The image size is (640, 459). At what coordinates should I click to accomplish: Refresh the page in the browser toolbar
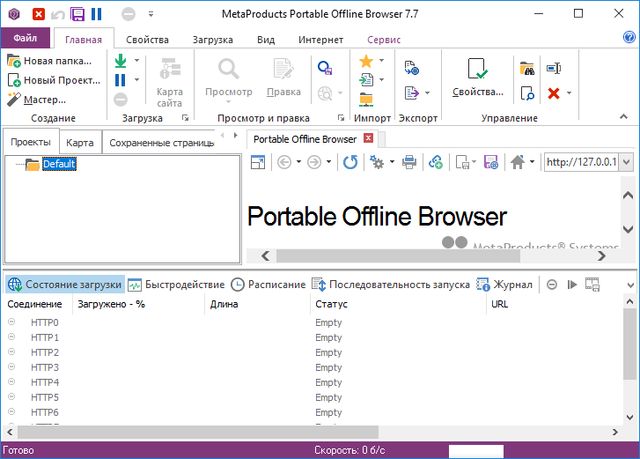350,162
